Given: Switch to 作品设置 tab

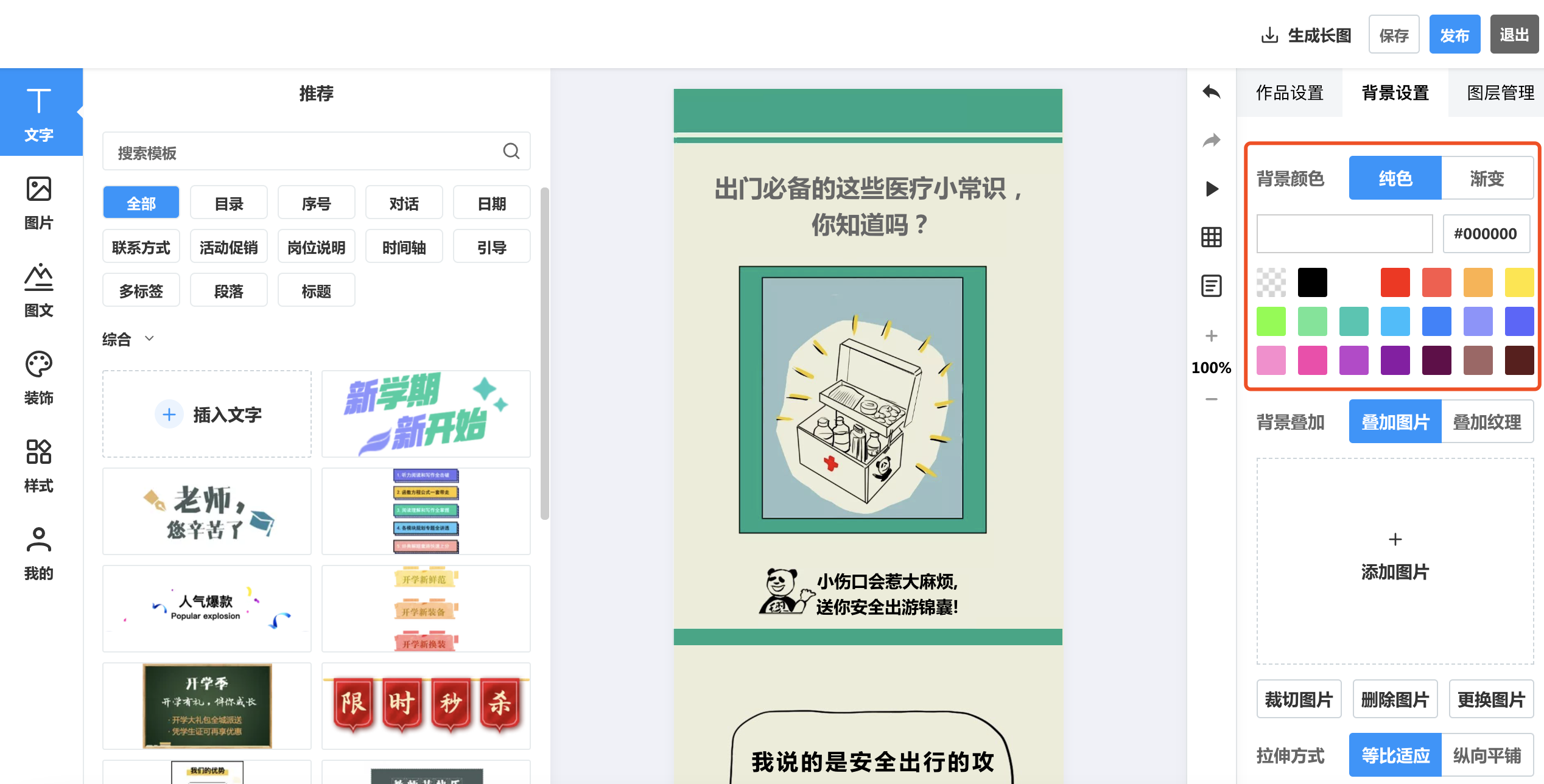Looking at the screenshot, I should pos(1290,93).
